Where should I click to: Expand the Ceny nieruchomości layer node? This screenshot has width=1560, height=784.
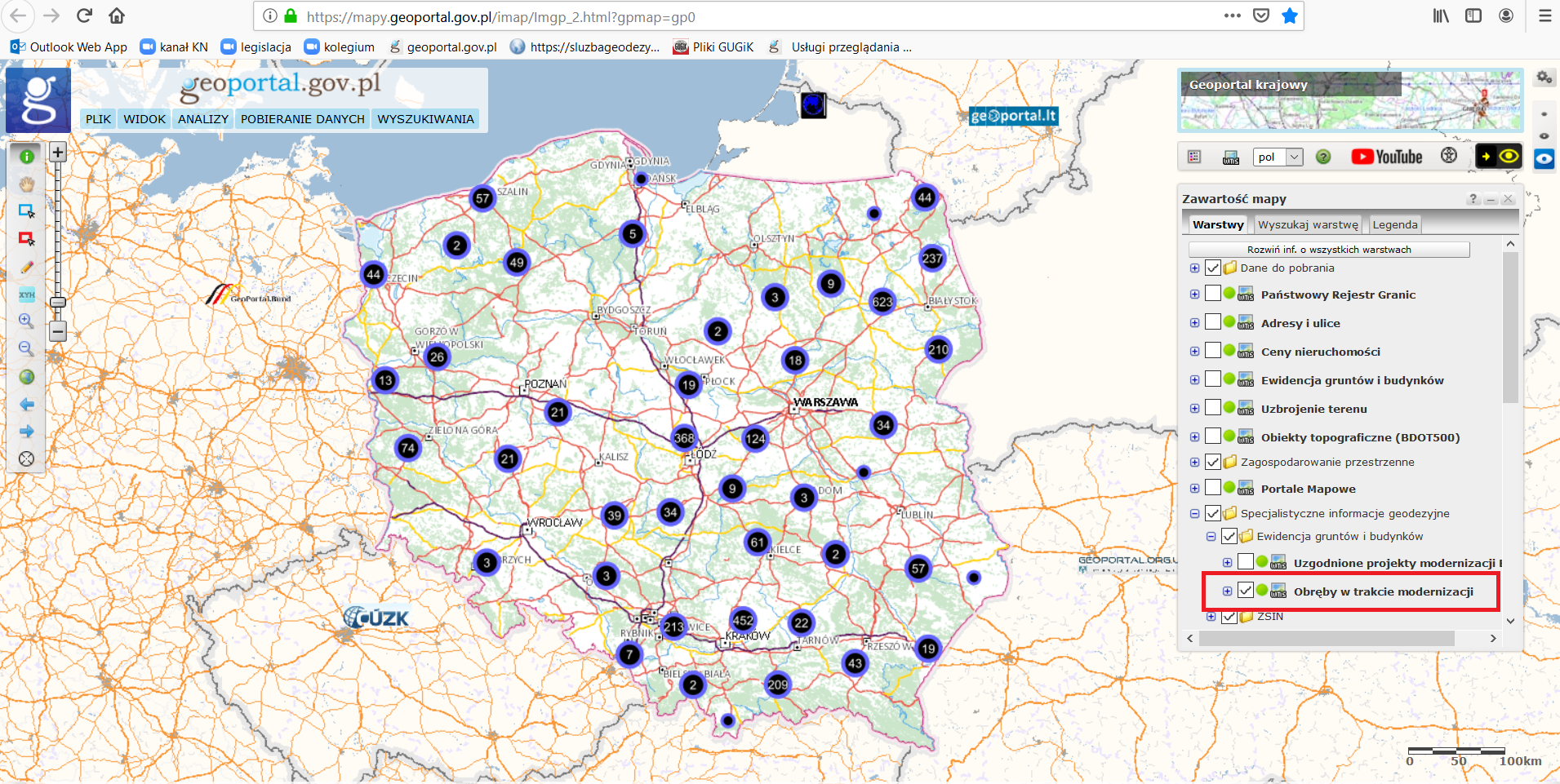1194,352
